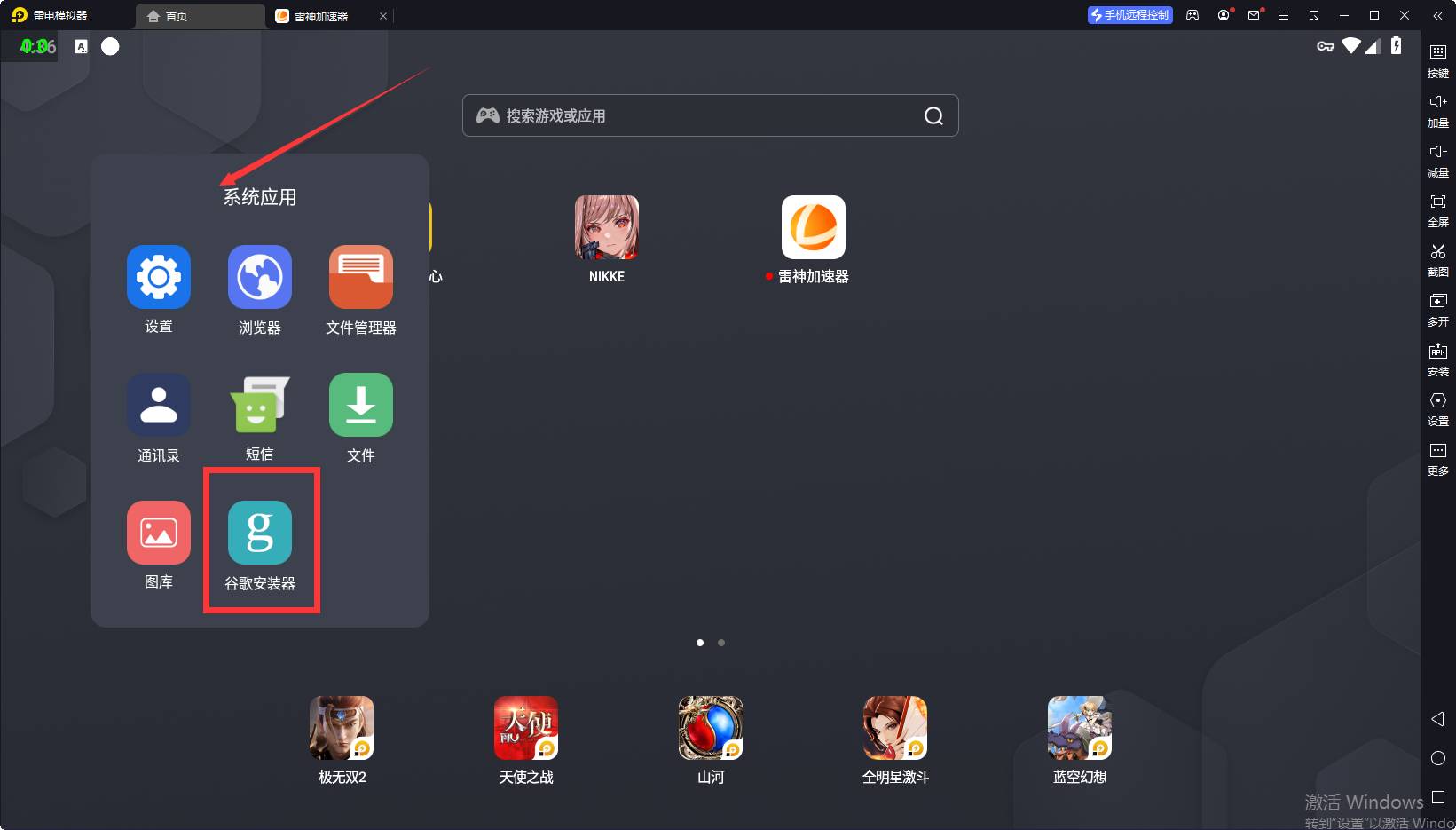Collapse the right sidebar with the double chevron
The width and height of the screenshot is (1456, 830).
1438,15
